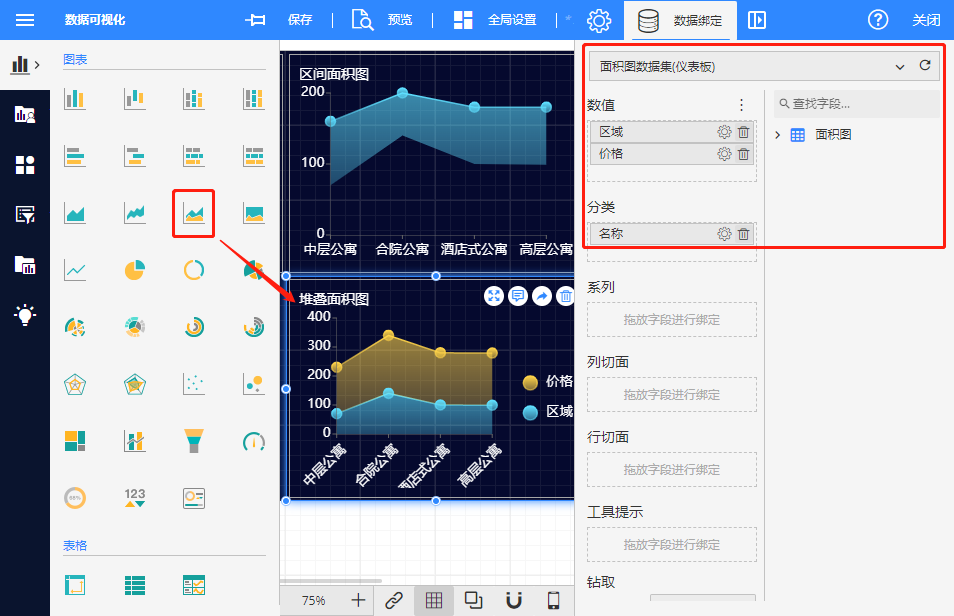Toggle mobile layout preview icon
Viewport: 954px width, 616px height.
click(553, 600)
